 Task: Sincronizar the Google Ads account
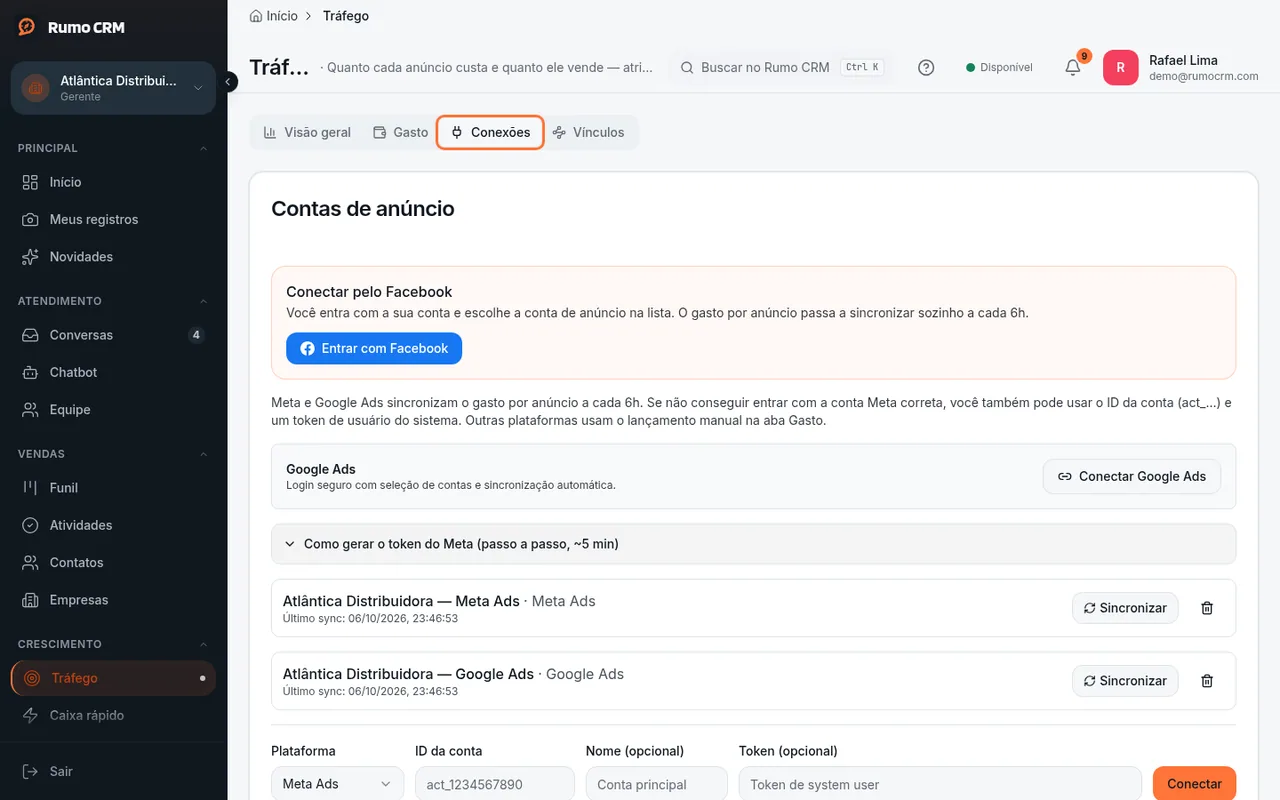[1125, 681]
